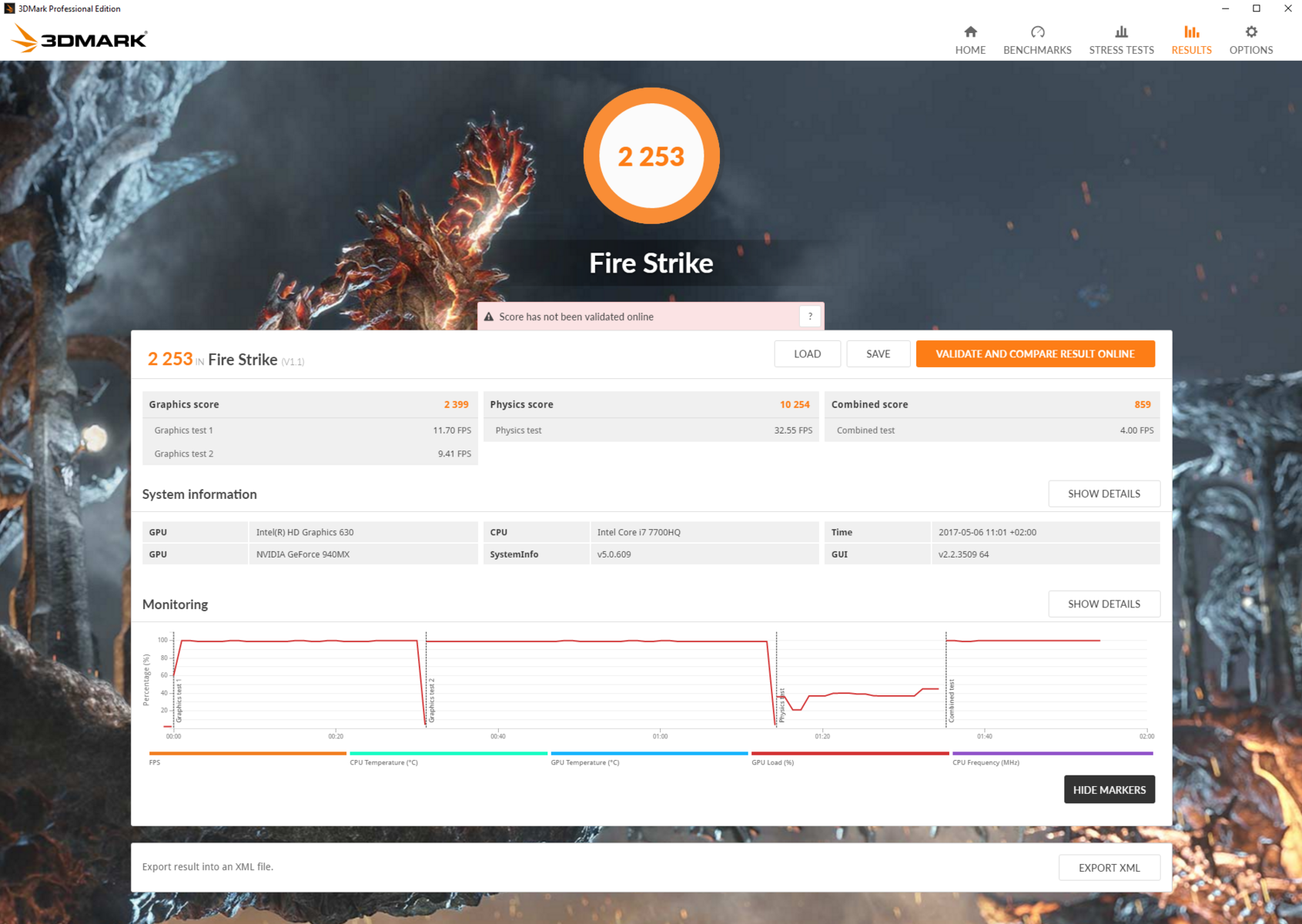Show details for System information

1103,494
